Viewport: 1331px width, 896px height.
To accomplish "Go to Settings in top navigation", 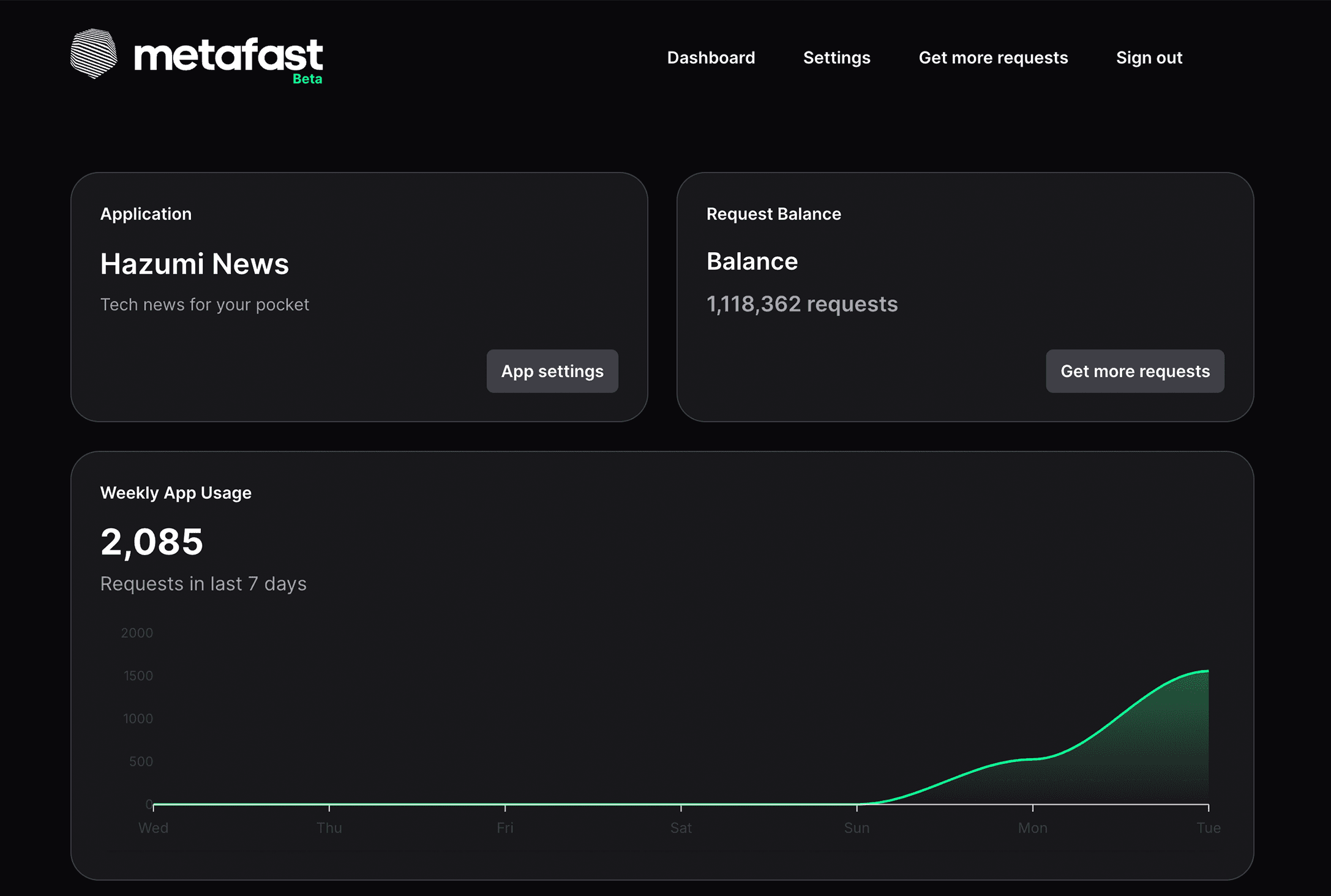I will point(836,58).
